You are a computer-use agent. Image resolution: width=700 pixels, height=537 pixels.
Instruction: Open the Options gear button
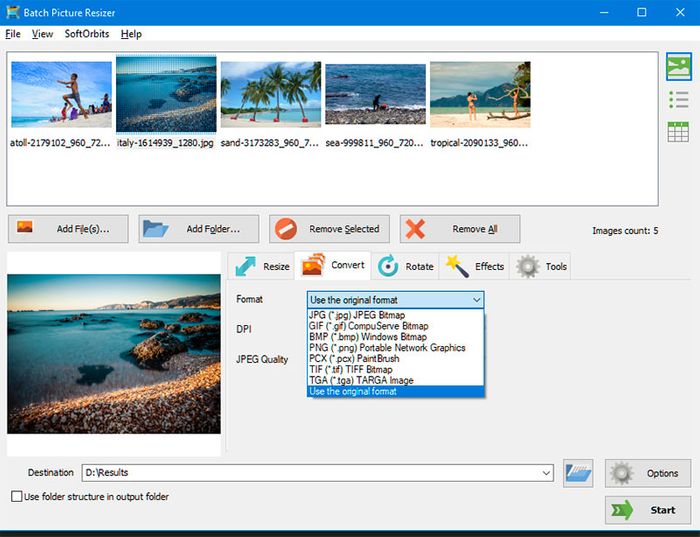click(648, 473)
